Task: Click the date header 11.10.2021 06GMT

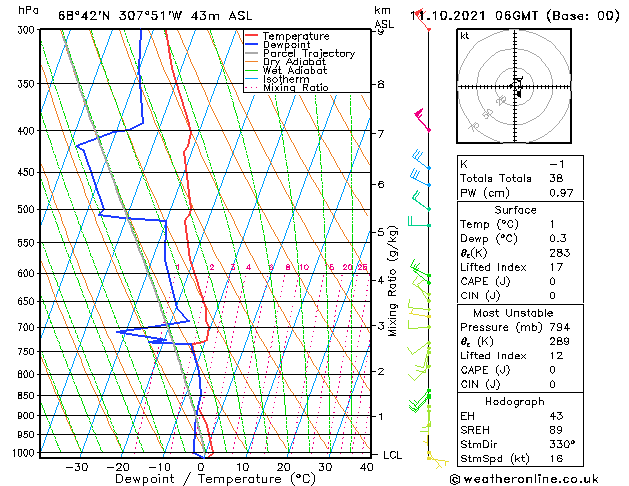Action: pyautogui.click(x=514, y=16)
